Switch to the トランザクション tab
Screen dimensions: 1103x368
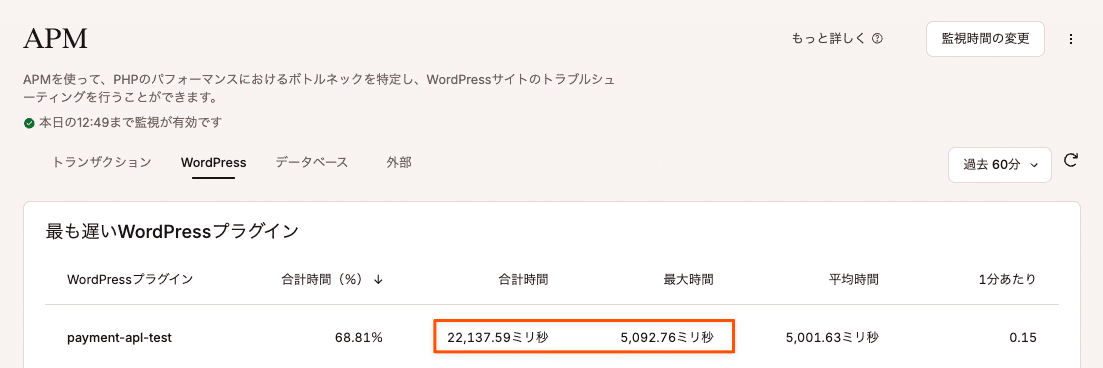pos(101,163)
